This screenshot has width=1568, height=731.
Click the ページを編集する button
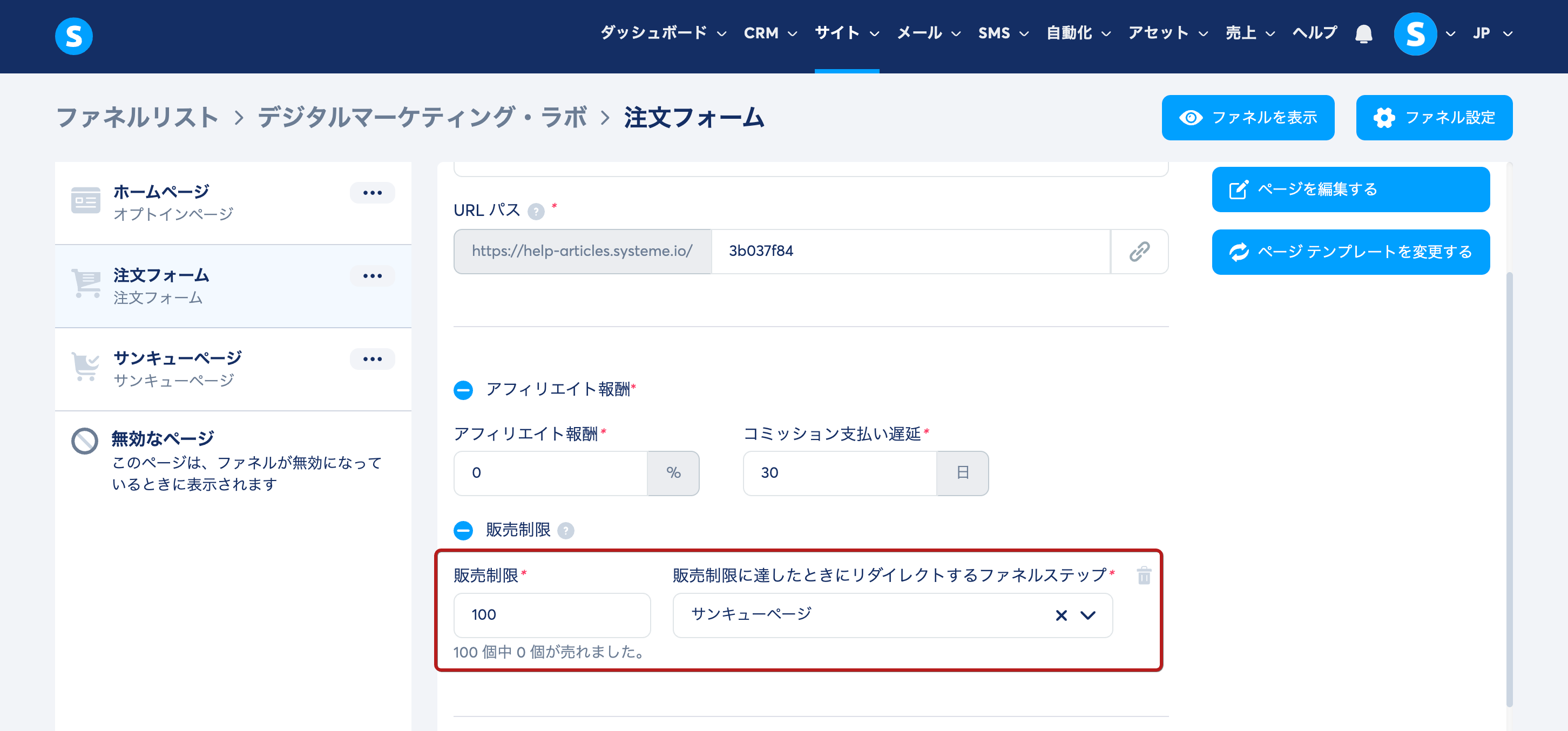(1351, 189)
